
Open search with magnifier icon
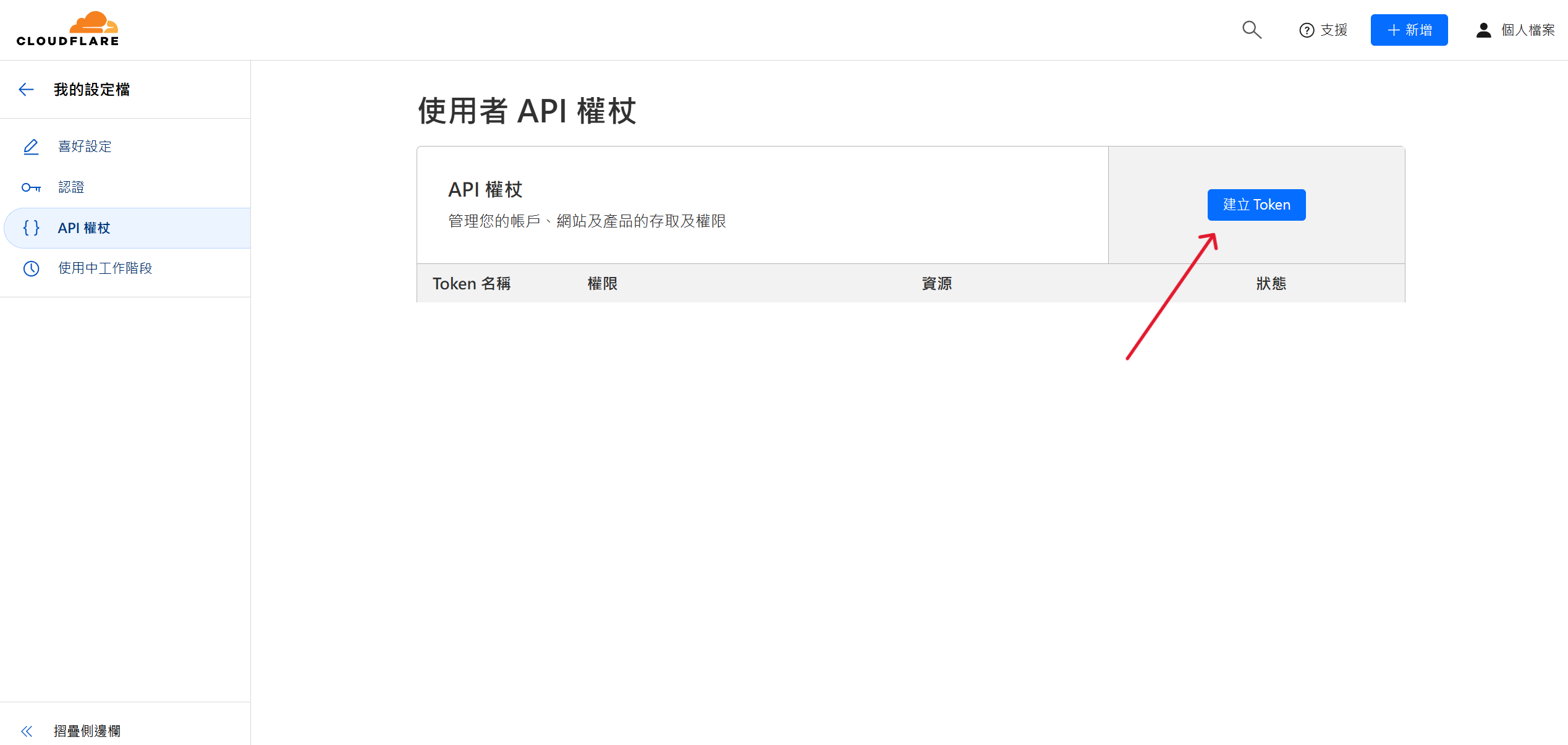(x=1252, y=30)
